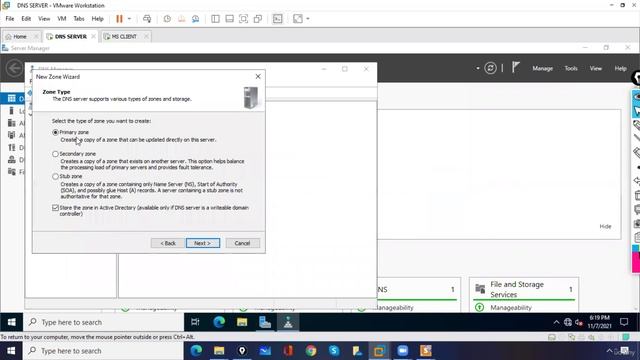Open the guest notification center icon
The height and width of the screenshot is (360, 640).
(x=624, y=322)
